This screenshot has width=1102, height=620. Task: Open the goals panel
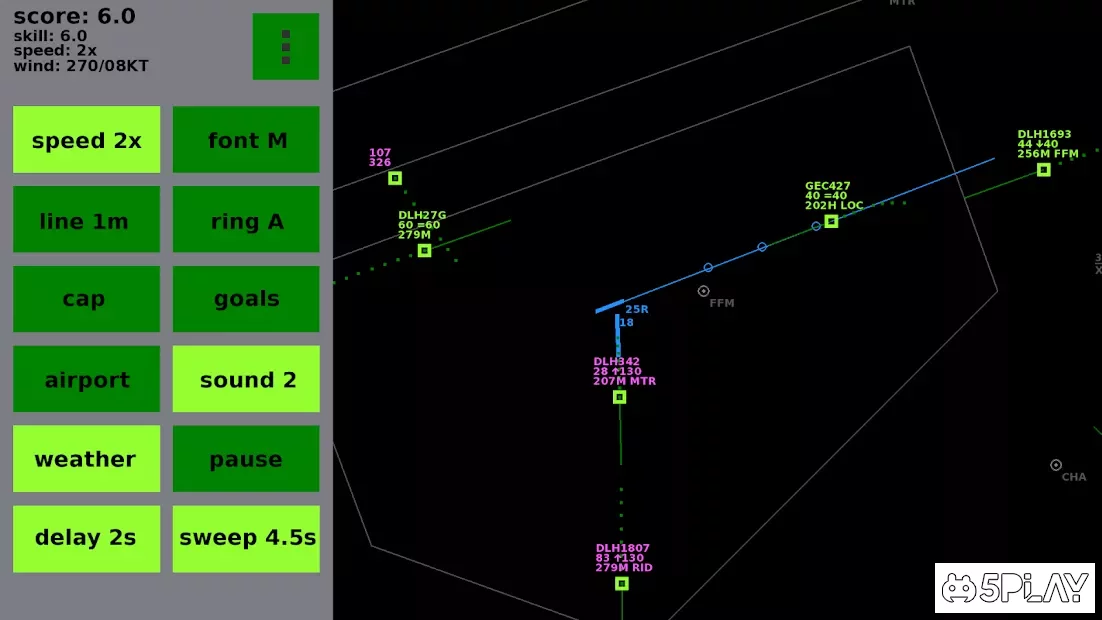tap(246, 299)
